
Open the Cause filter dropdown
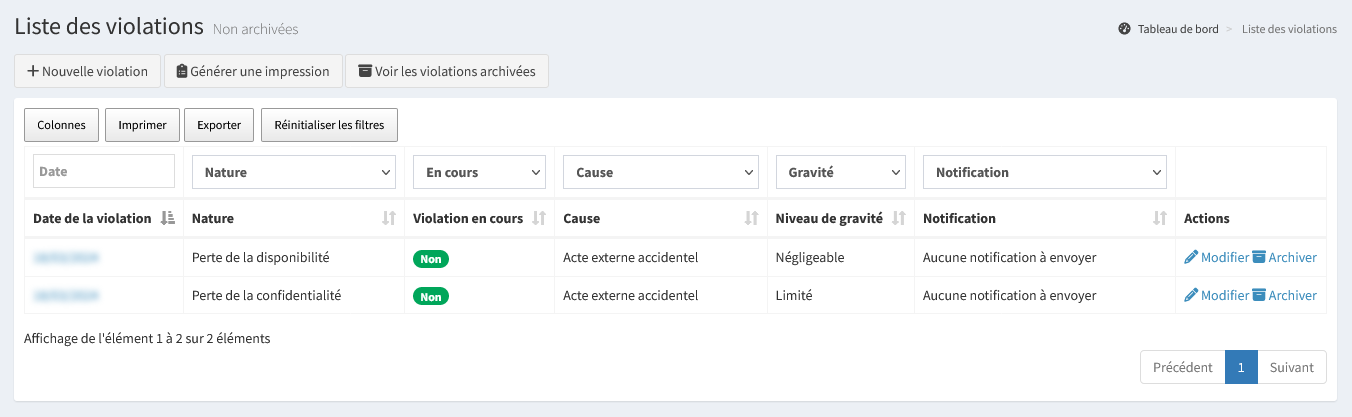660,172
